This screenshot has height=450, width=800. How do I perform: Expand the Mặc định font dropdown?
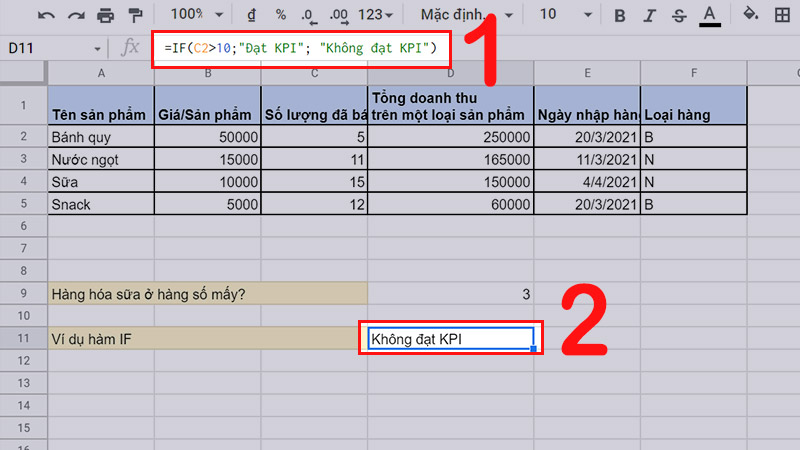coord(468,16)
